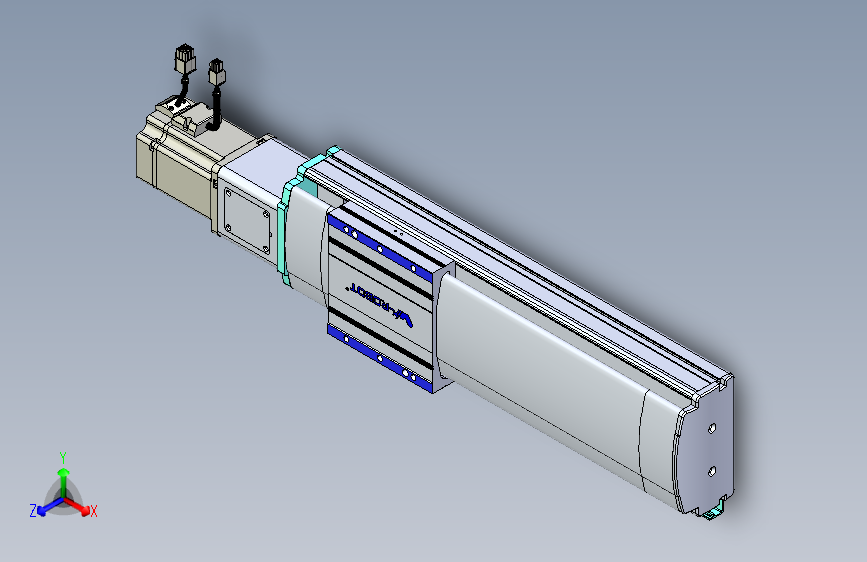Select the upper screw hole on end cap
The height and width of the screenshot is (562, 867).
tap(712, 428)
